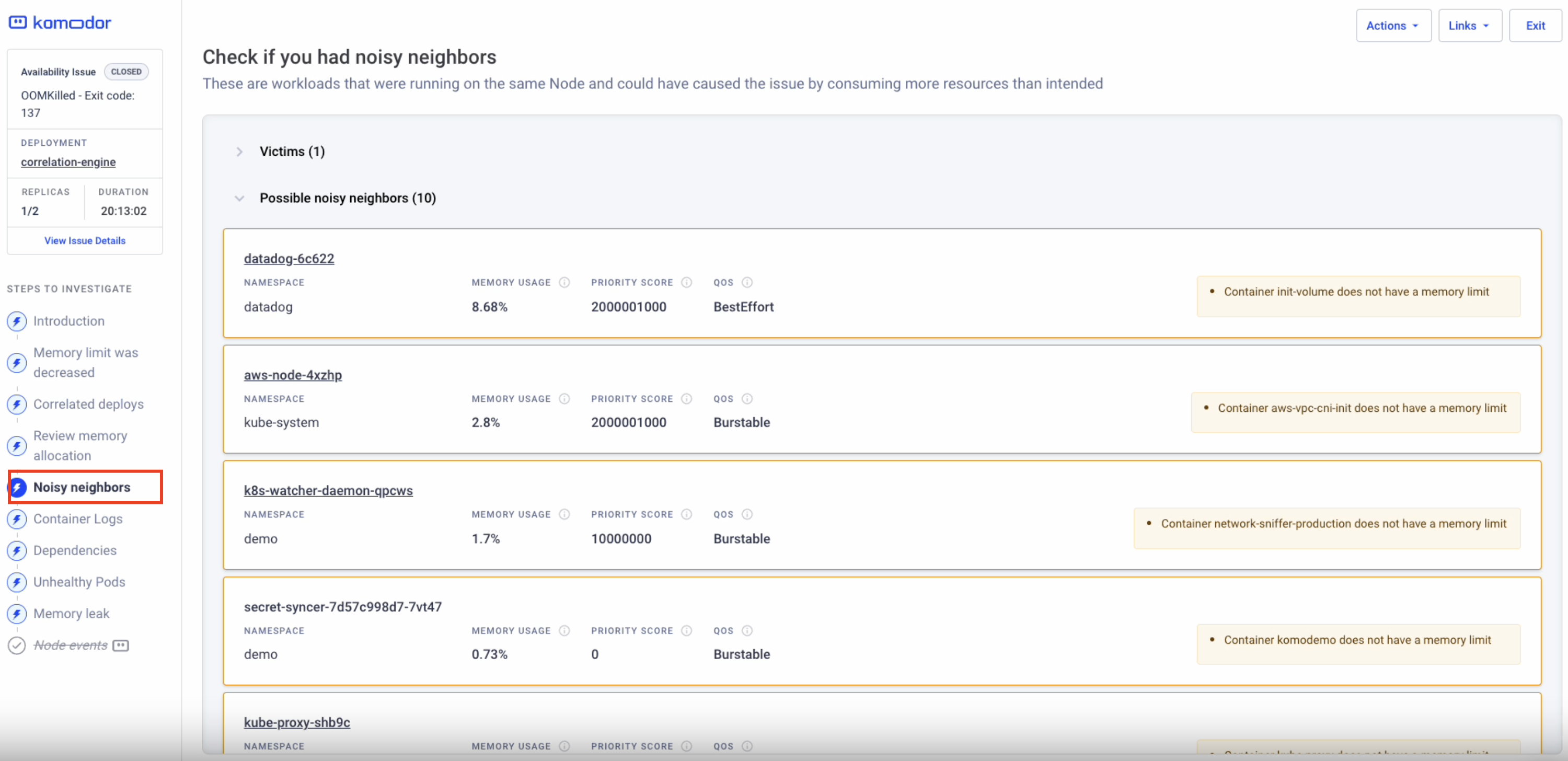Click the Komodor logo
This screenshot has width=1568, height=761.
[x=60, y=23]
